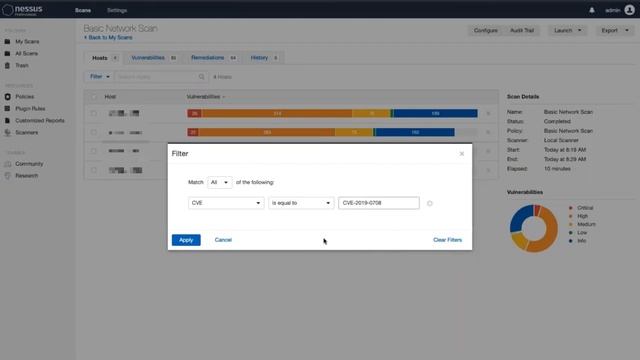This screenshot has width=640, height=360.
Task: Click the Configure button
Action: tap(486, 30)
